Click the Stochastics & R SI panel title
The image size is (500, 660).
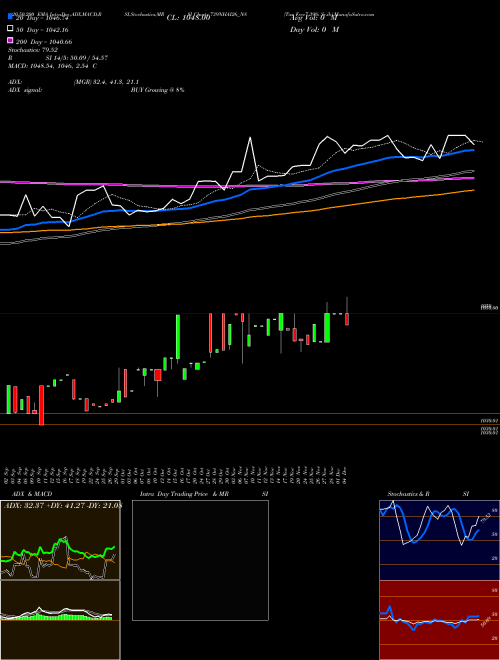point(428,494)
